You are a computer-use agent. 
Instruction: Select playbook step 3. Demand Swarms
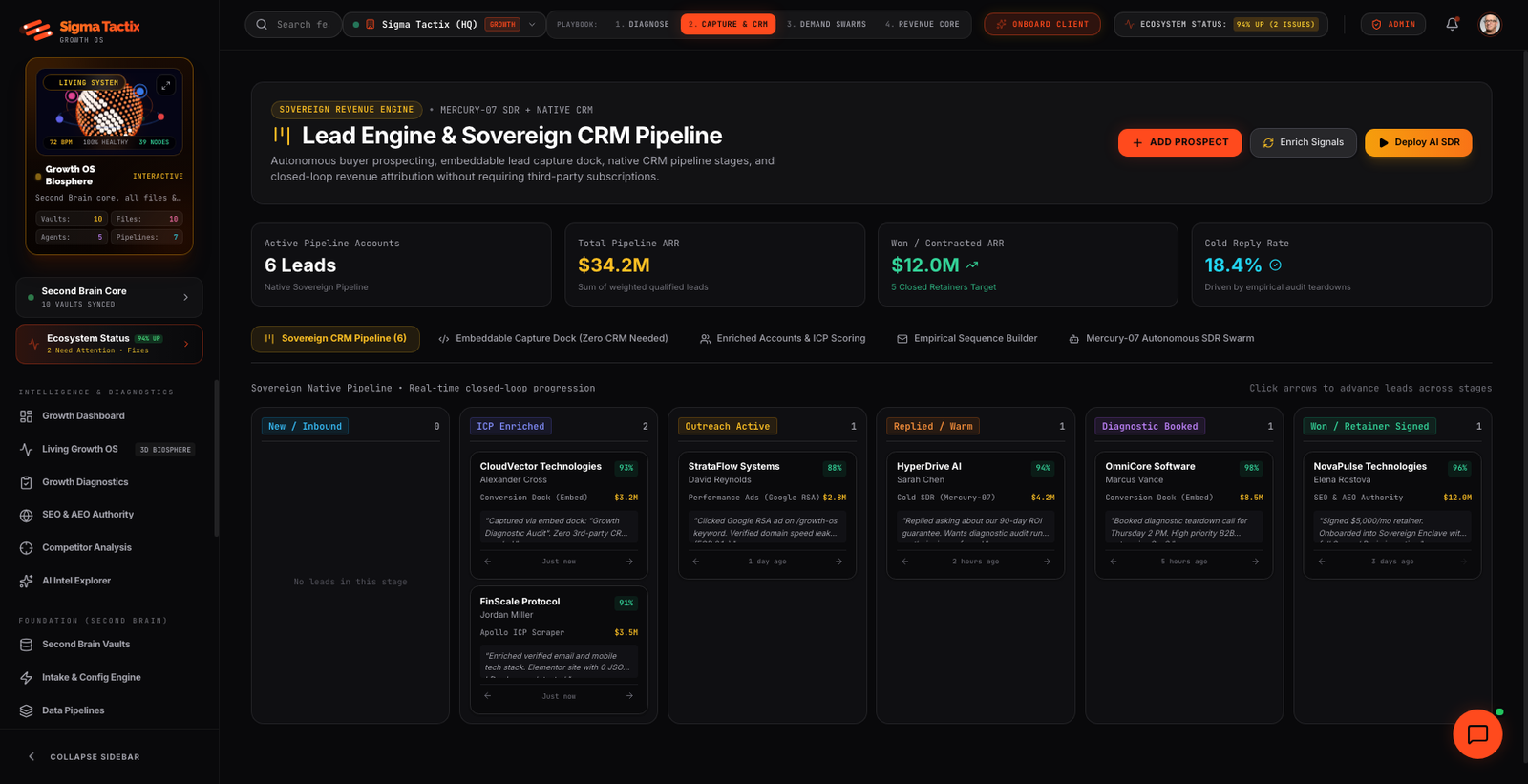pyautogui.click(x=826, y=24)
